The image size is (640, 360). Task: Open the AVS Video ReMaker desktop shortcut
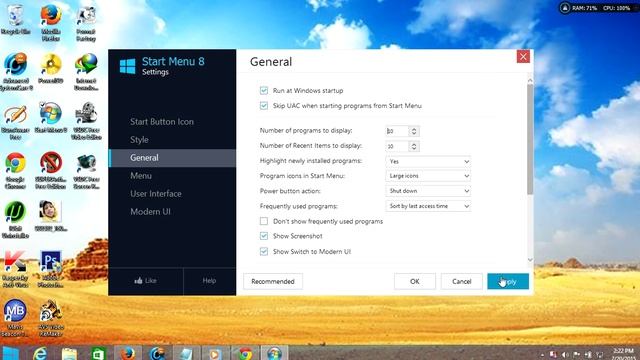51,318
